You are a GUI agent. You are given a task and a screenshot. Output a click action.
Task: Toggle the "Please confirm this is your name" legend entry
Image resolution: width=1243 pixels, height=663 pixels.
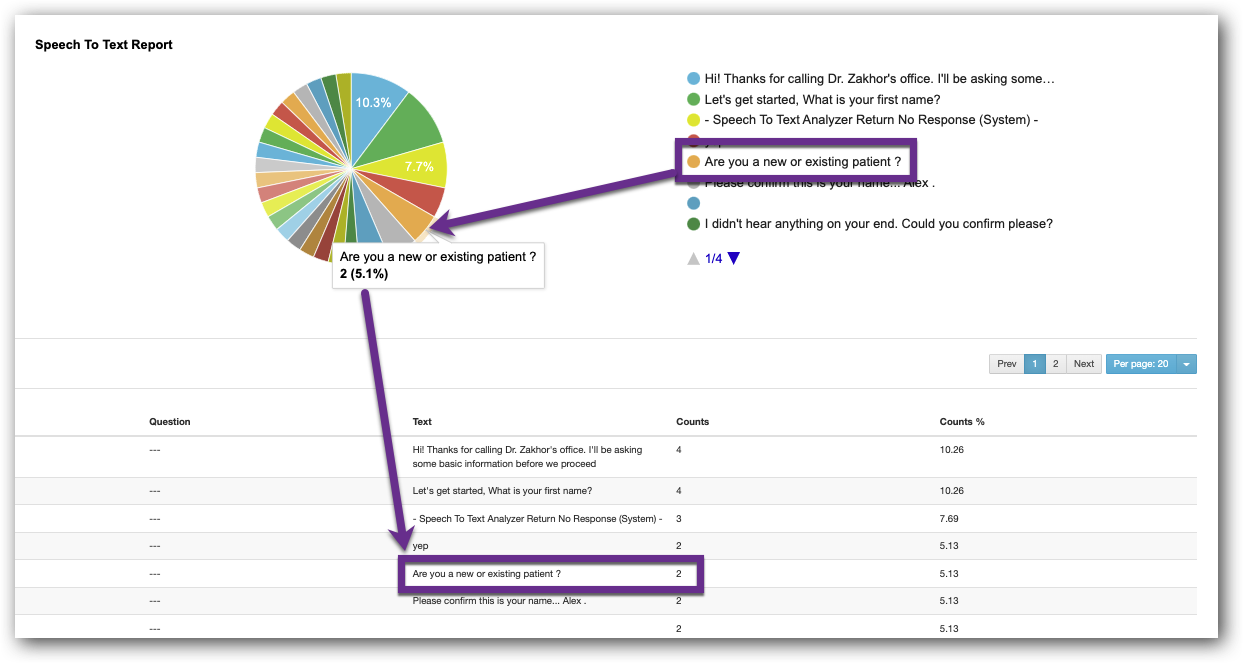pos(820,184)
